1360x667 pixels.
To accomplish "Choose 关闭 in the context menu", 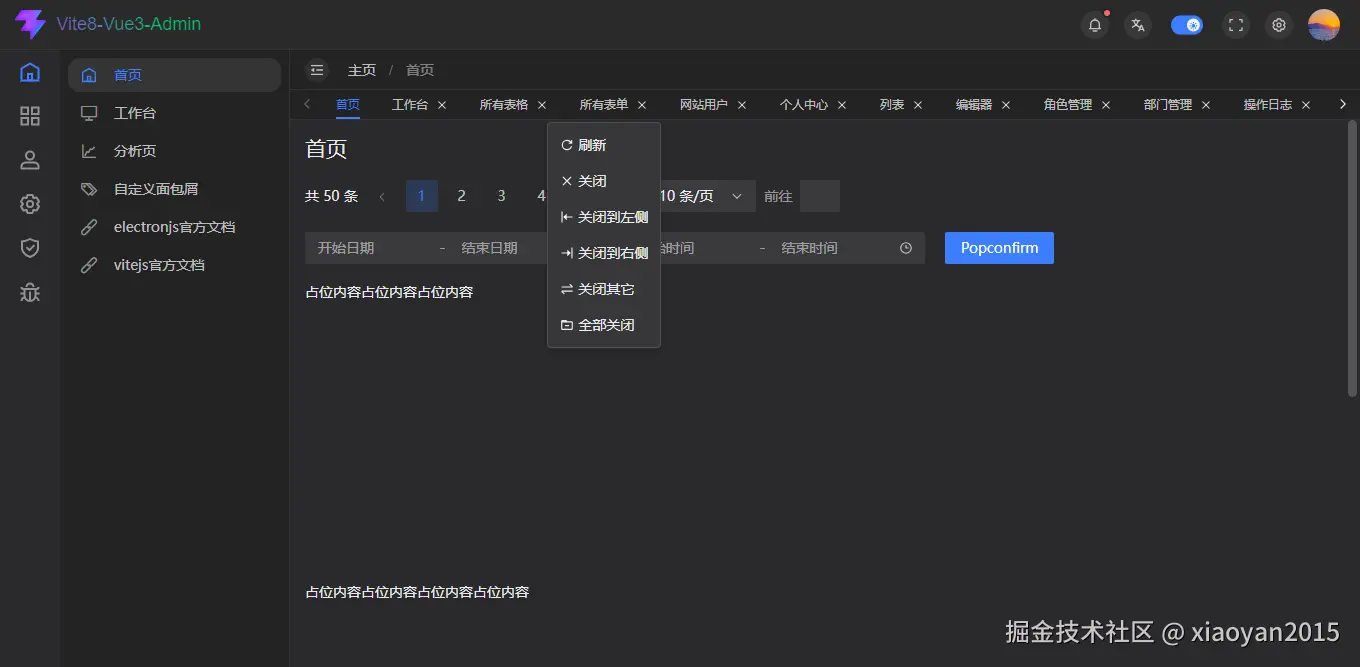I will (x=604, y=181).
